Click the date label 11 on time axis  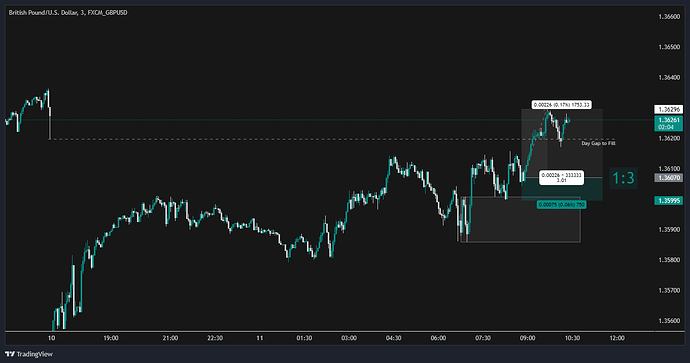pos(260,338)
